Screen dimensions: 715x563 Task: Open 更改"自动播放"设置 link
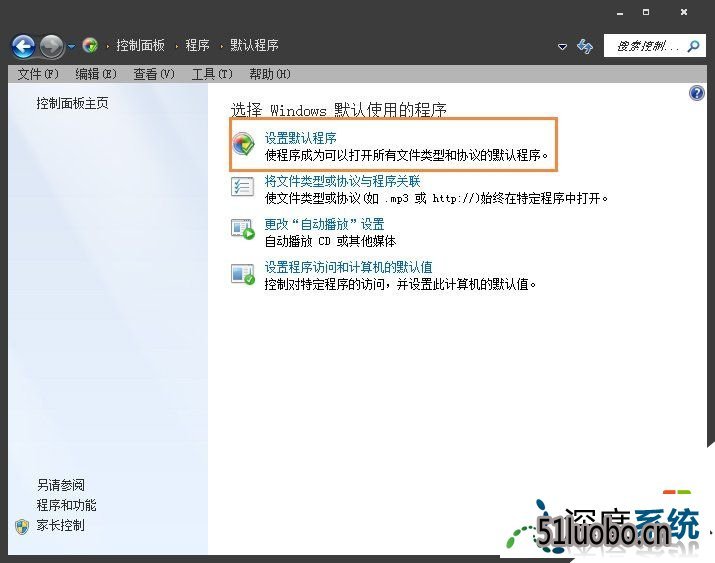324,224
